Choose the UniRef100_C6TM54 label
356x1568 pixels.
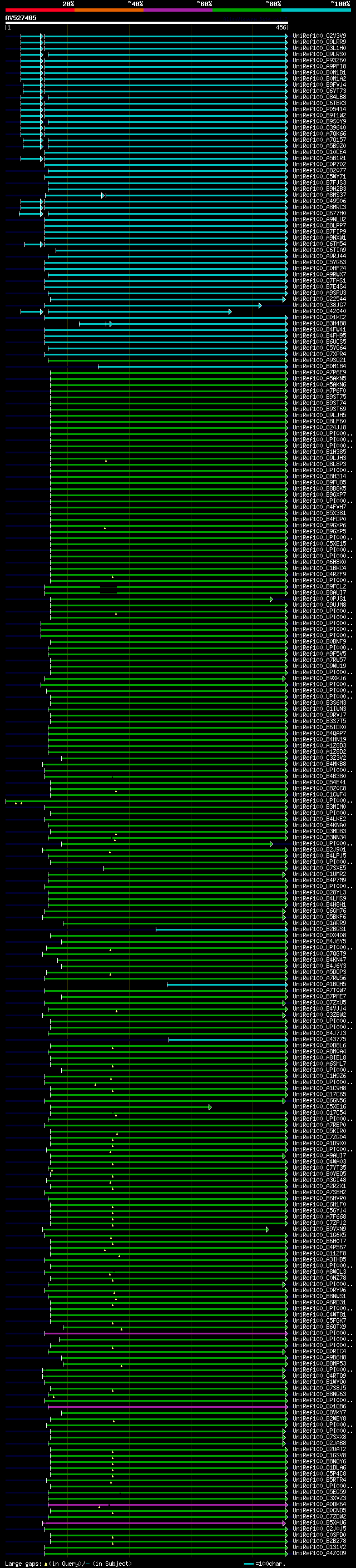click(319, 244)
